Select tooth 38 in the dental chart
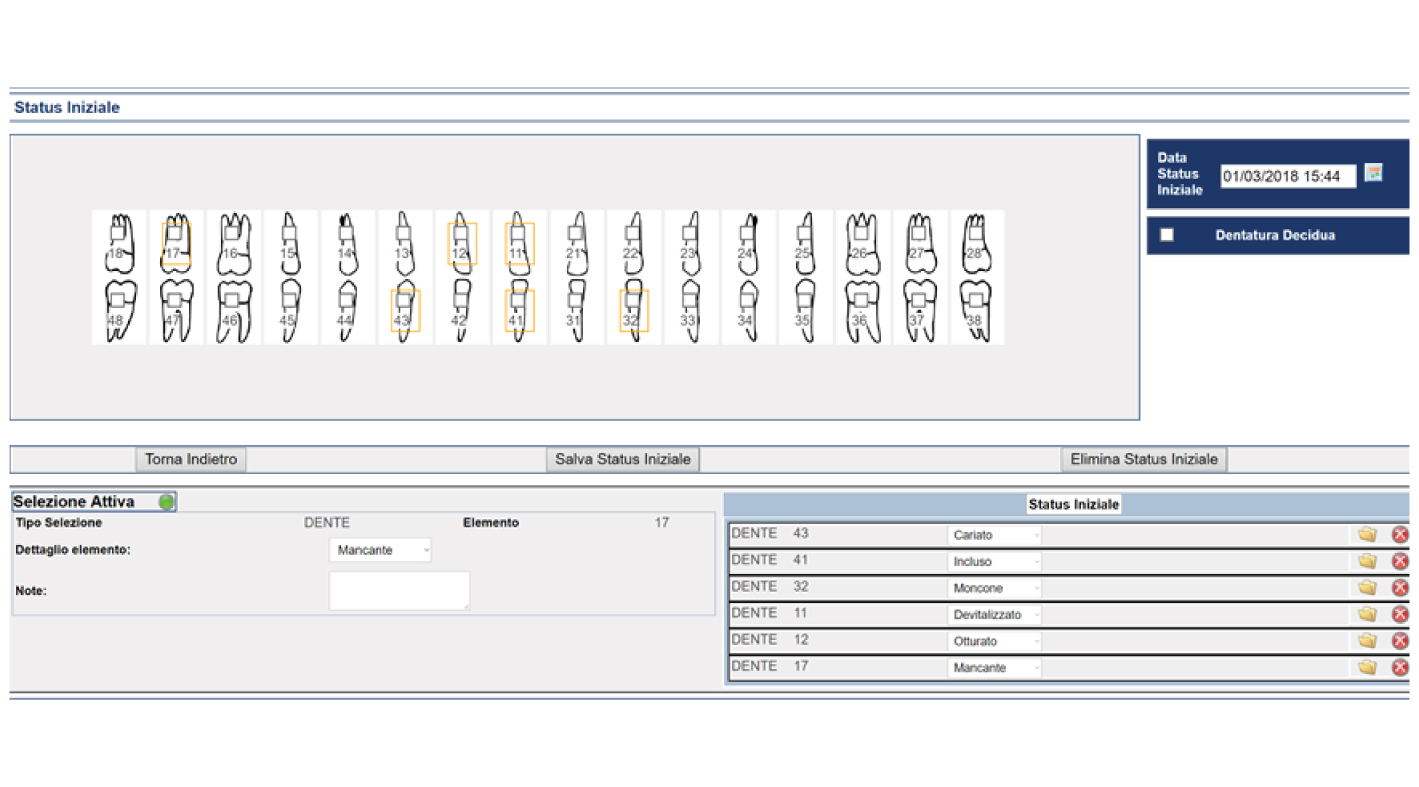The image size is (1419, 787). click(x=976, y=311)
